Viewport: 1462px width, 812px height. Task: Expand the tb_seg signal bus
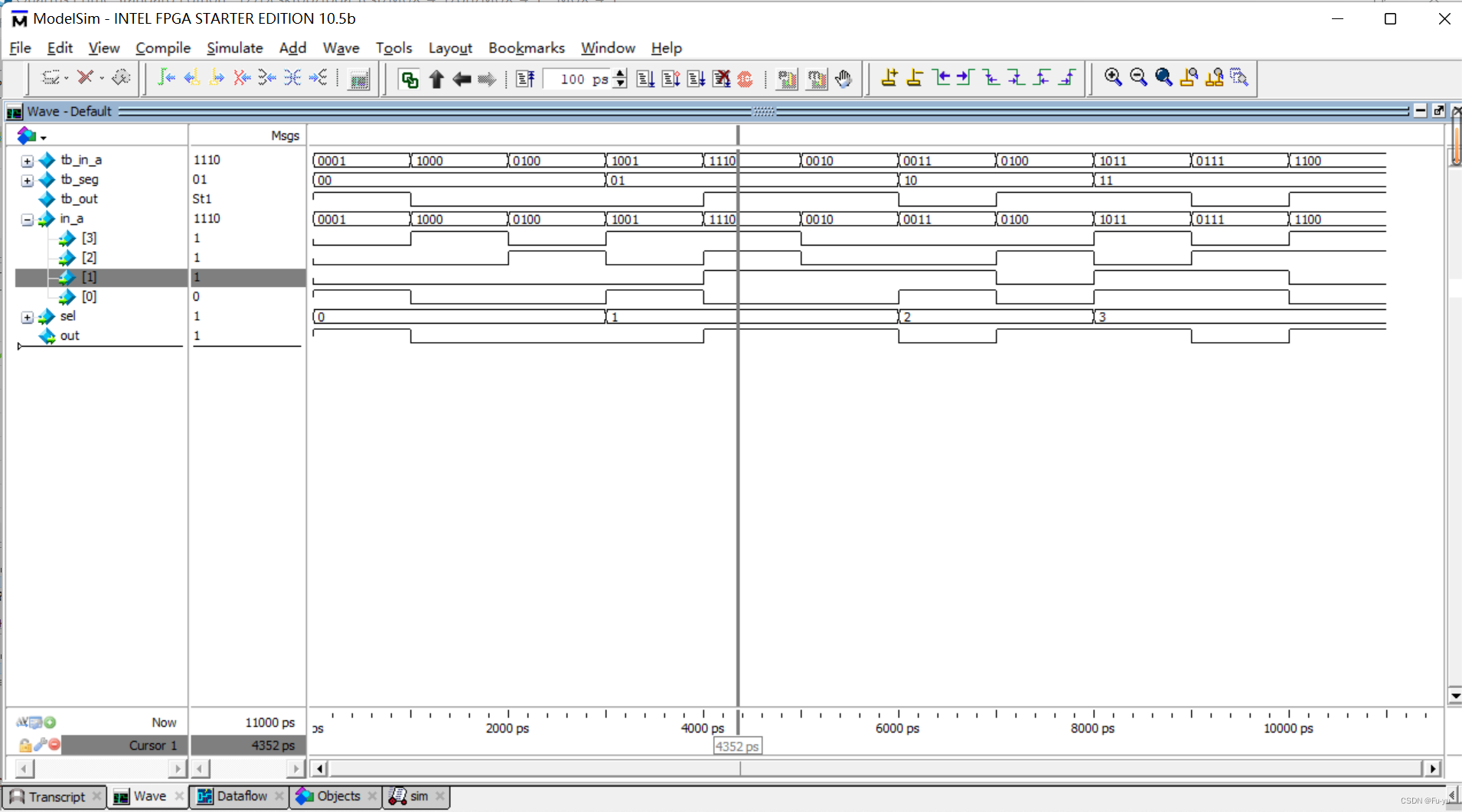[27, 181]
